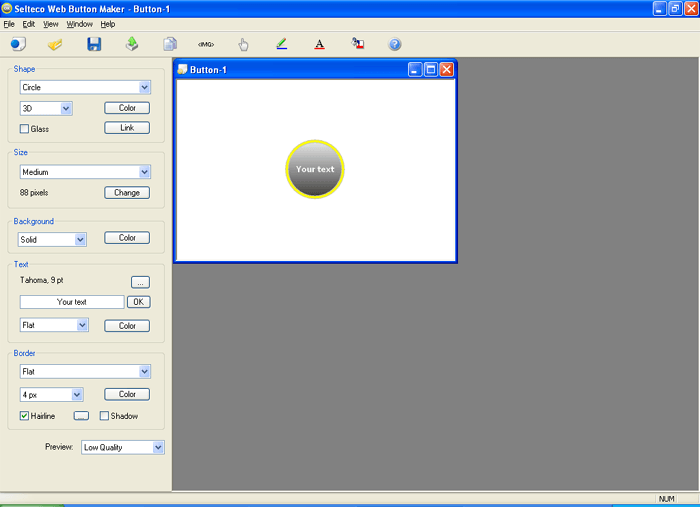Click the IMG tag toolbar icon
700x507 pixels.
206,44
